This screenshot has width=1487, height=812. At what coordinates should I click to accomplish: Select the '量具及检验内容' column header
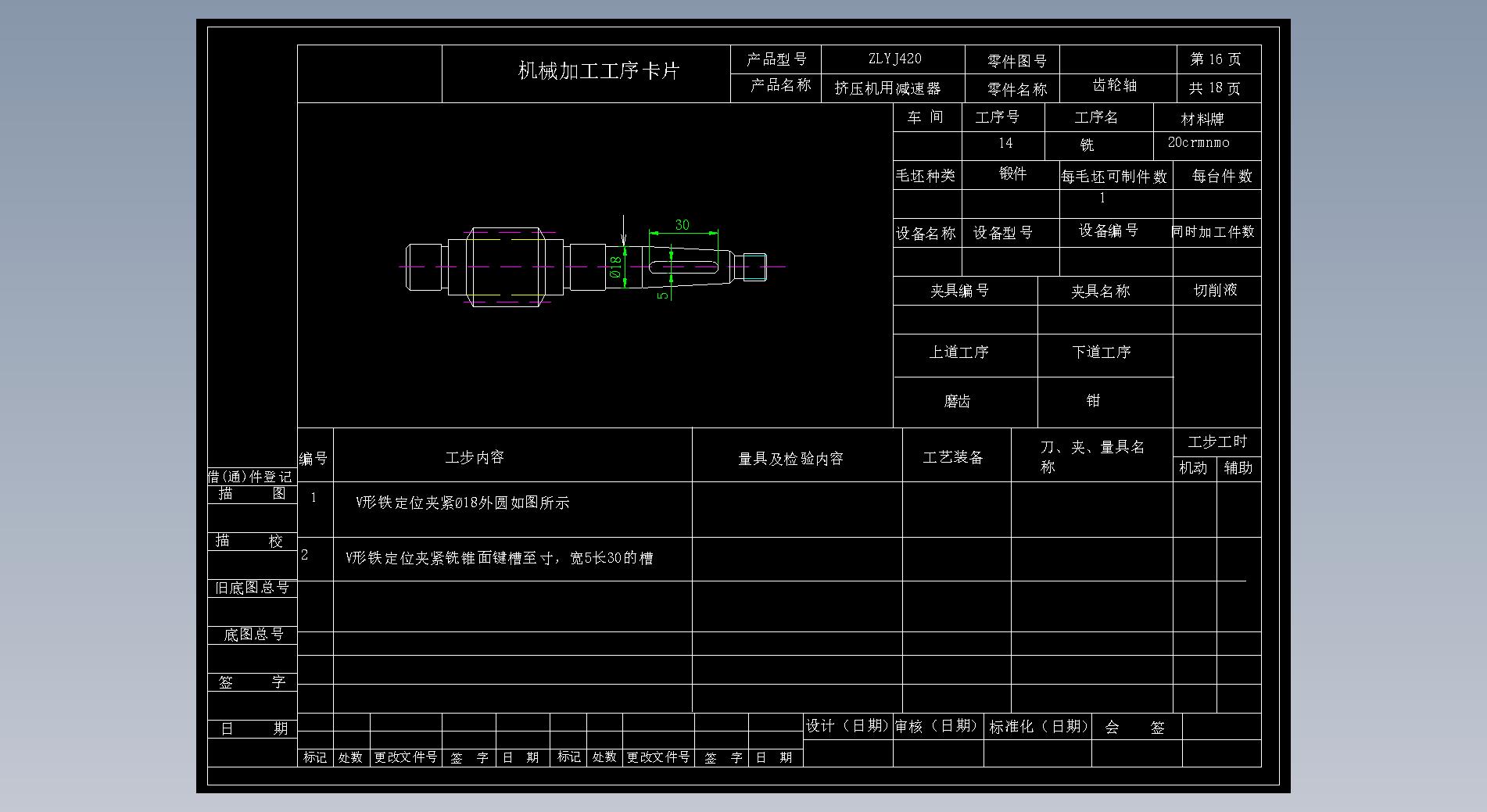tap(791, 459)
